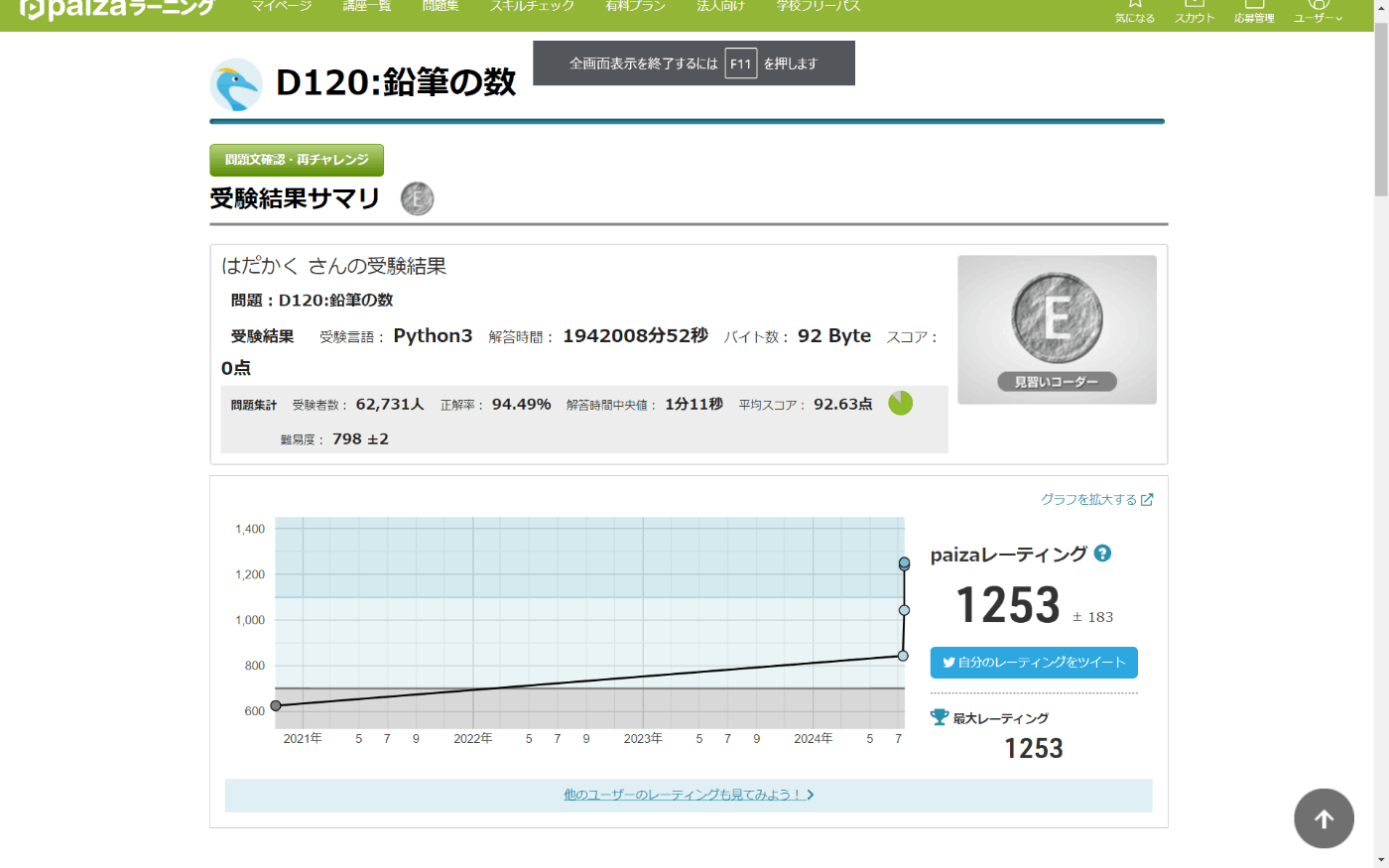Click the 見習いコーダー label

[1057, 382]
